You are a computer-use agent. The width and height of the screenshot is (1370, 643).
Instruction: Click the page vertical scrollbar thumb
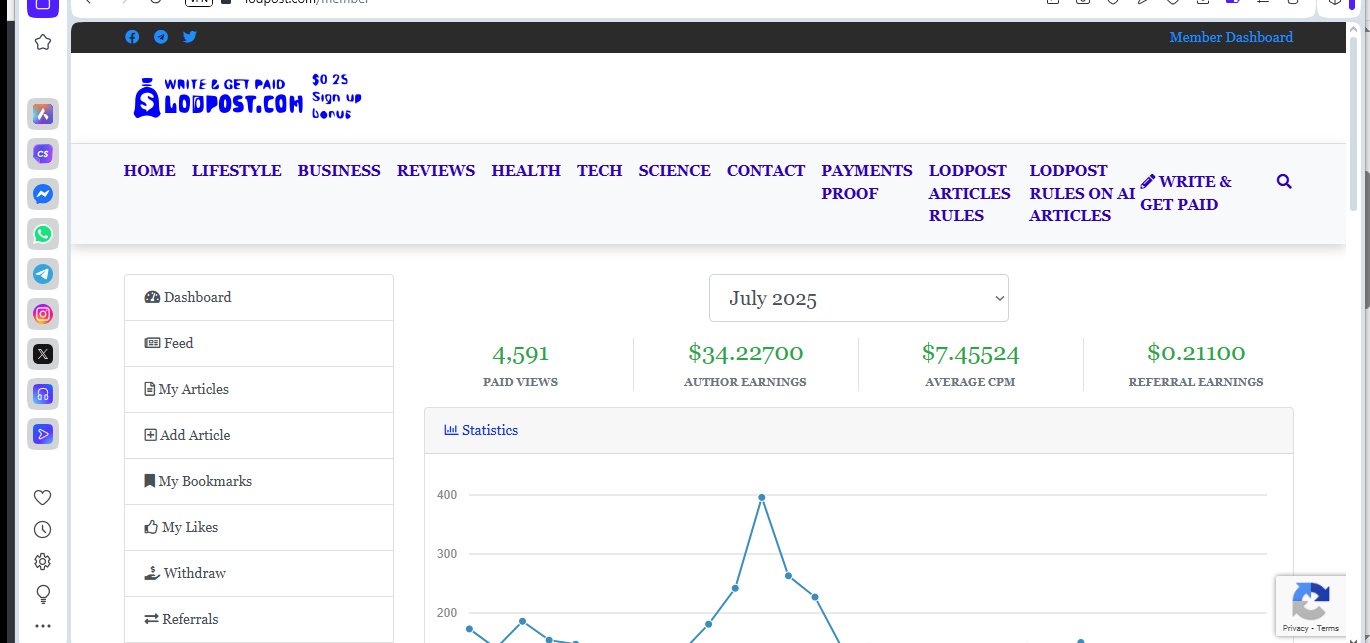pos(1355,125)
